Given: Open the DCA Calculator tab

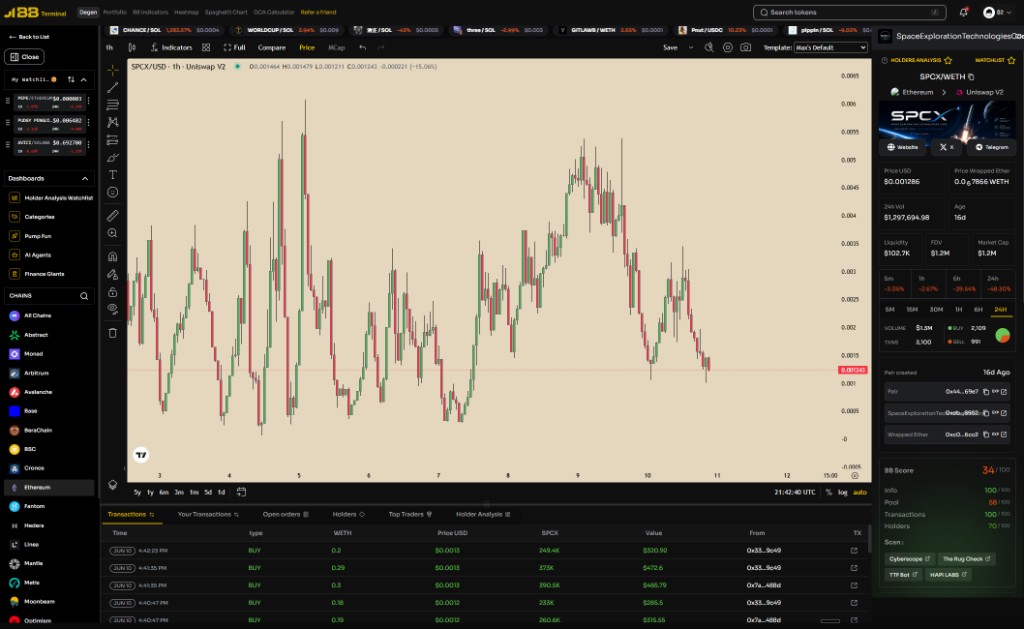Looking at the screenshot, I should (274, 12).
